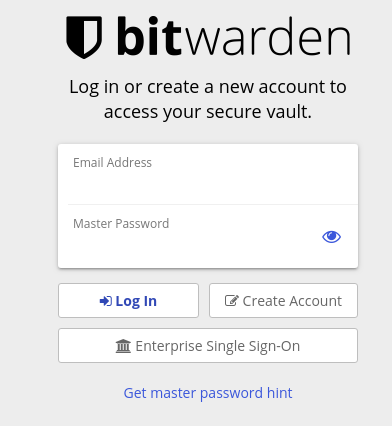This screenshot has width=392, height=426.
Task: Click the bank building icon for Enterprise SSO
Action: click(x=123, y=346)
